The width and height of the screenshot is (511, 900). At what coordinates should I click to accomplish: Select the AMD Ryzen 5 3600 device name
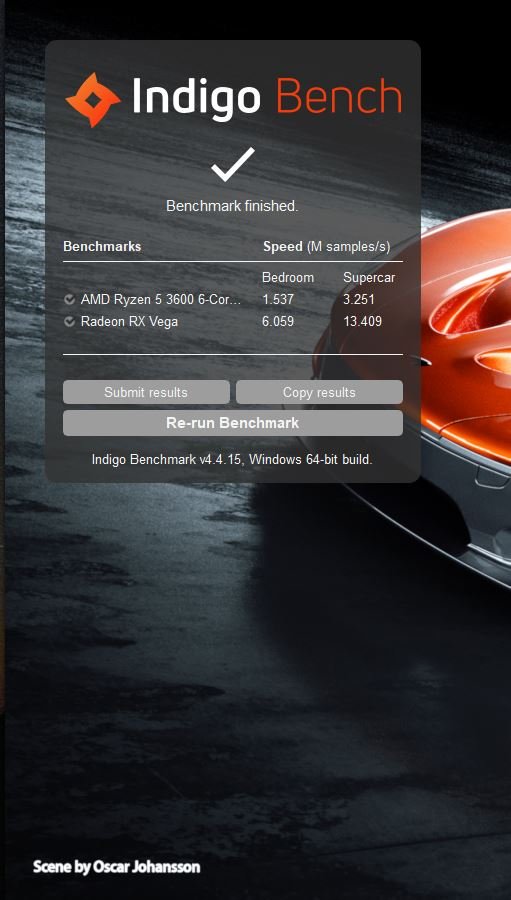[x=161, y=300]
